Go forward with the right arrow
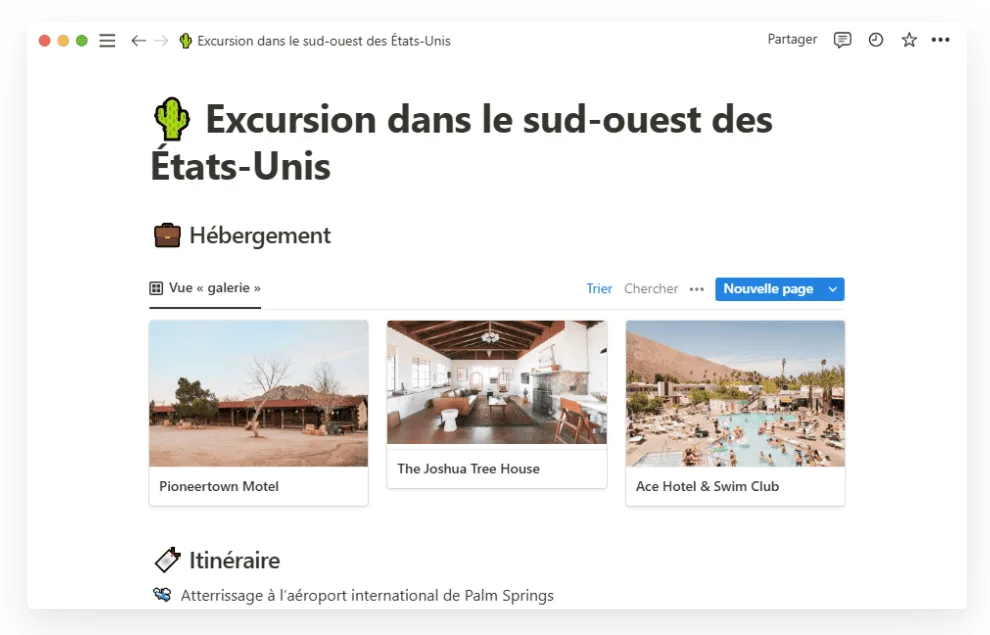This screenshot has height=635, width=990. click(x=162, y=41)
